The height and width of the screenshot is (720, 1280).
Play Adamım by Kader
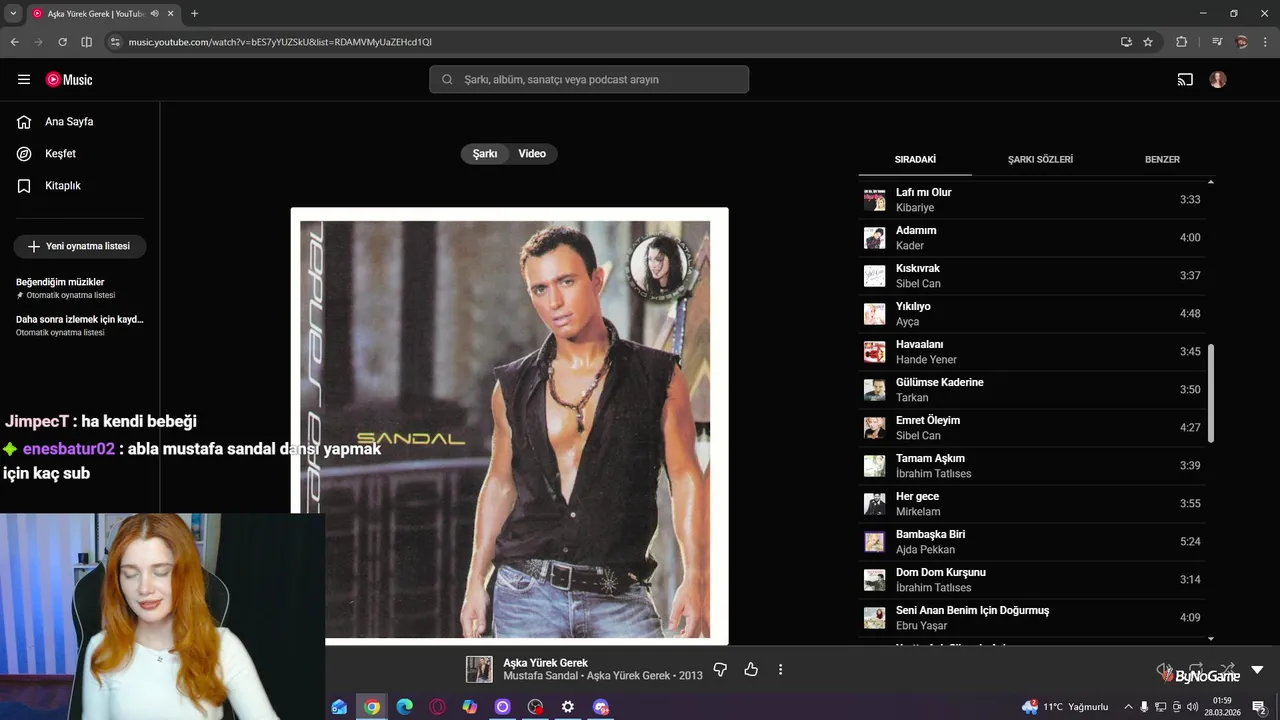point(1032,238)
